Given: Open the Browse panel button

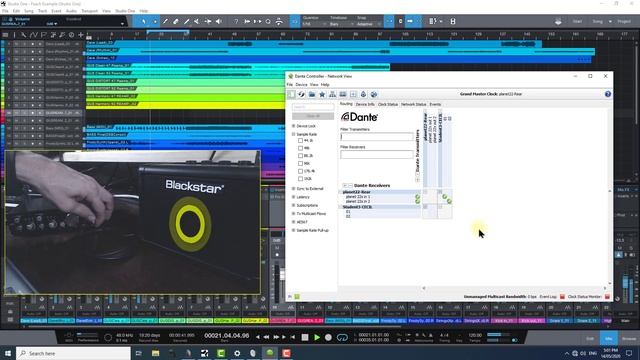Looking at the screenshot, I should 629,339.
